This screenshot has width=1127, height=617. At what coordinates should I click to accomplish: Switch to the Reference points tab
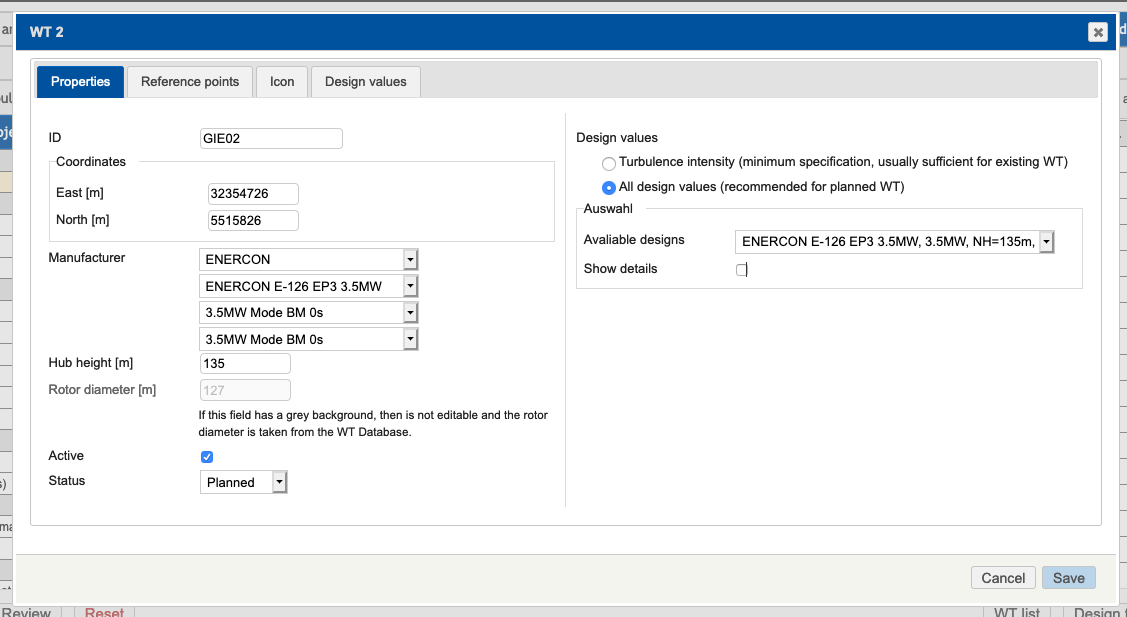pos(189,81)
